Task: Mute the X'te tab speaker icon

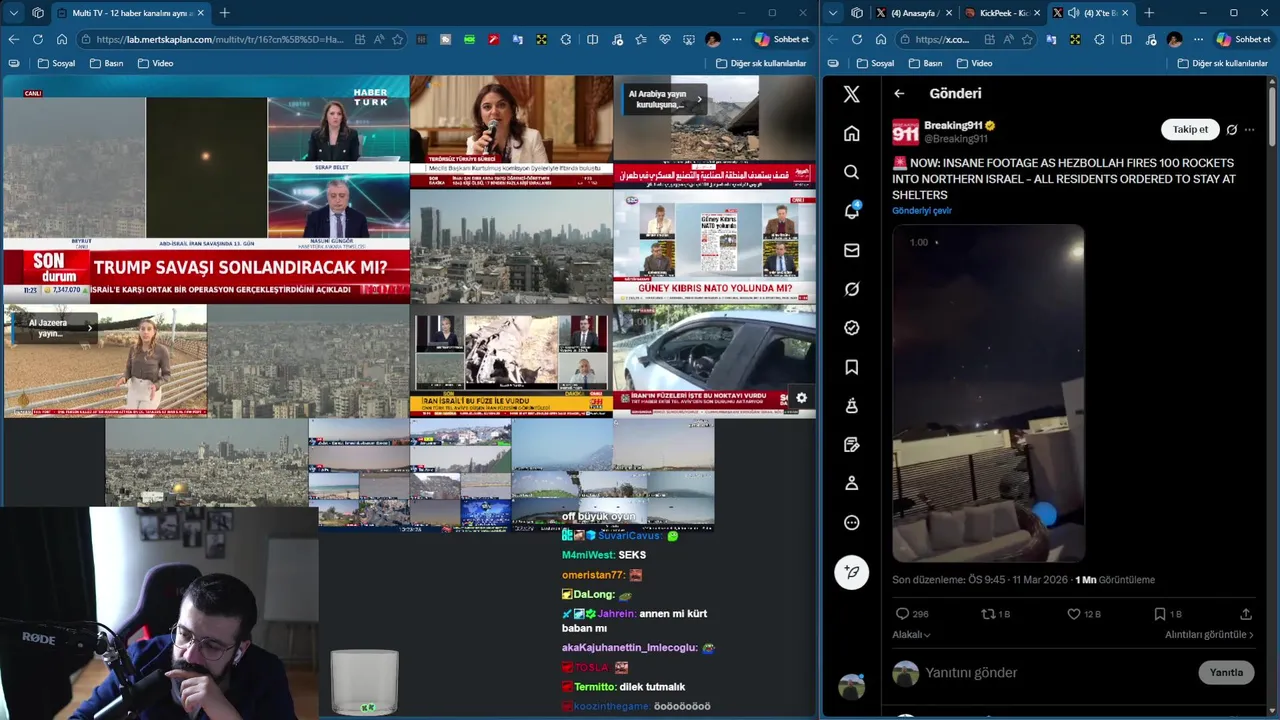Action: pyautogui.click(x=1073, y=13)
